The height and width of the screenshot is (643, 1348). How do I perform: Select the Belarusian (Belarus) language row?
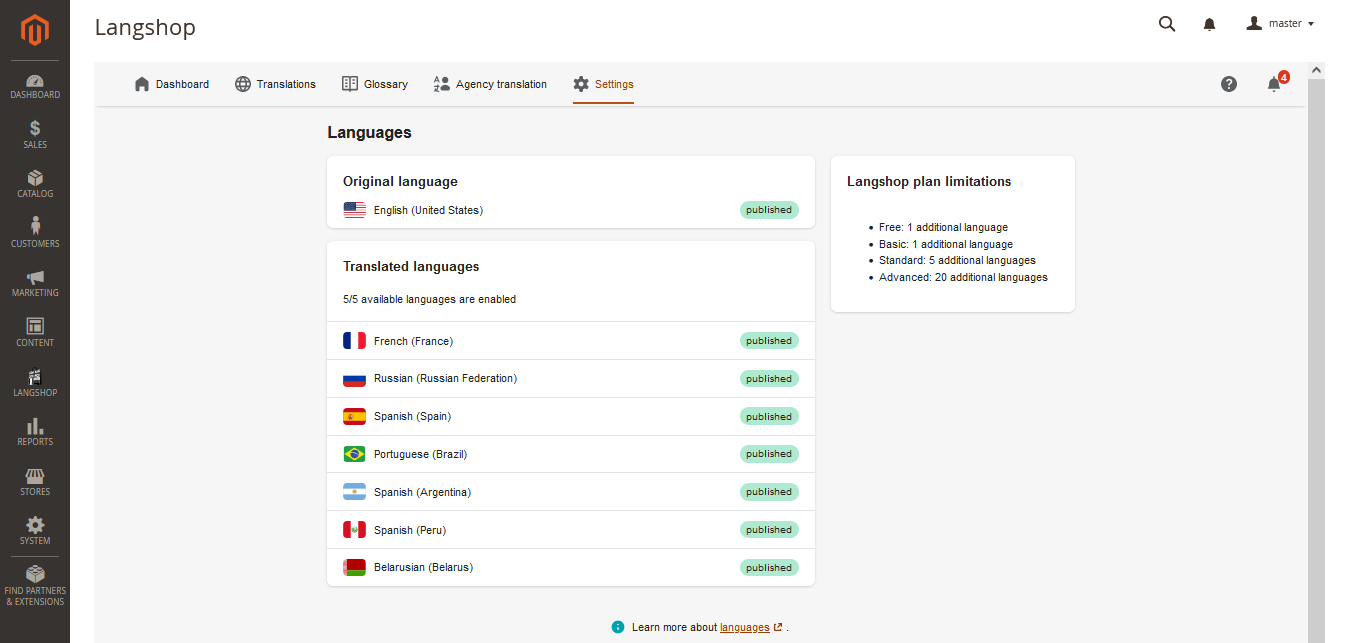[571, 568]
